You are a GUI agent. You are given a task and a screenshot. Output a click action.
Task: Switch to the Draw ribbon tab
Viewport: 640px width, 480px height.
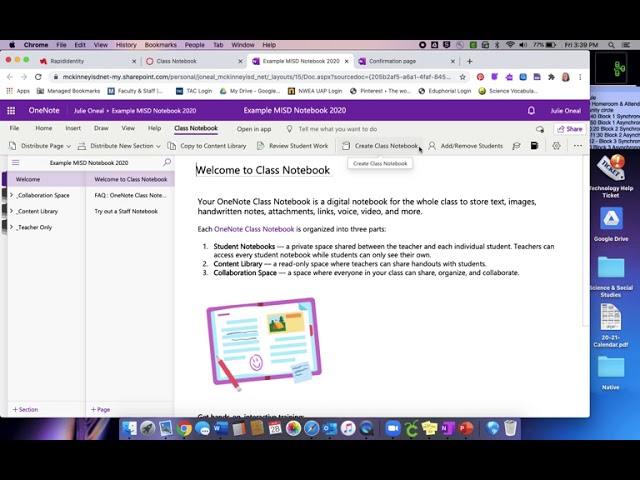[101, 128]
